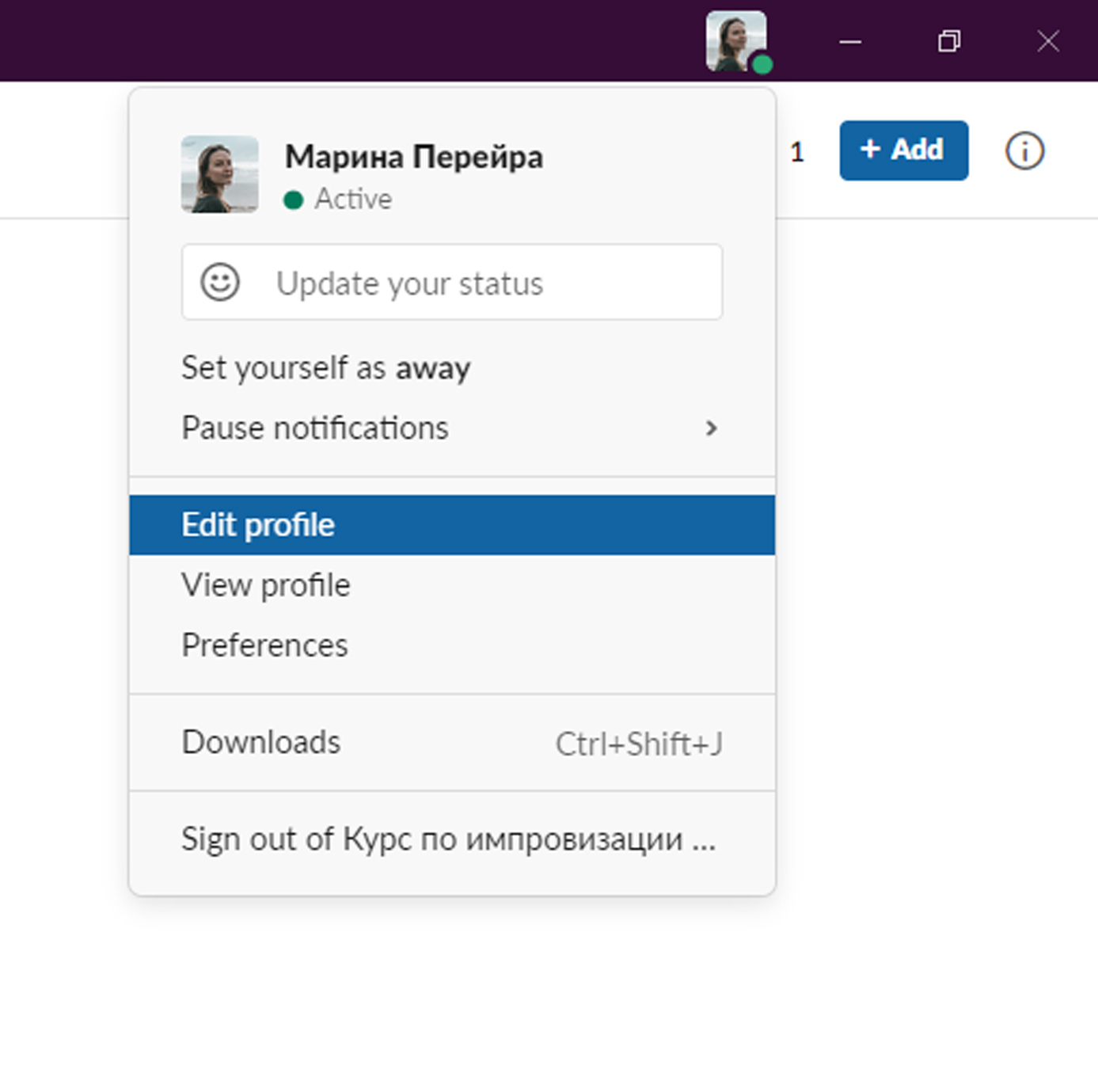Open 'Downloads' from the user menu
This screenshot has height=1092, width=1098.
click(x=261, y=743)
